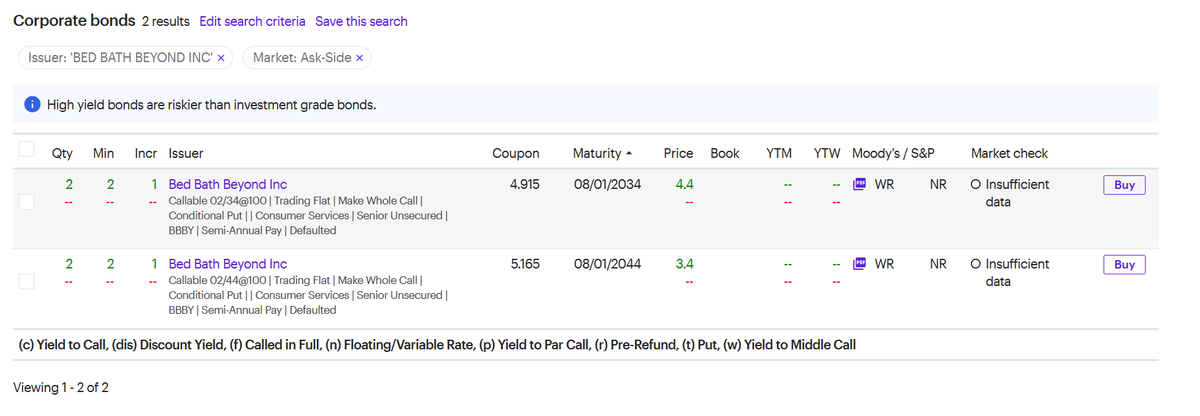
Task: Sort the table by Maturity column
Action: coord(597,153)
